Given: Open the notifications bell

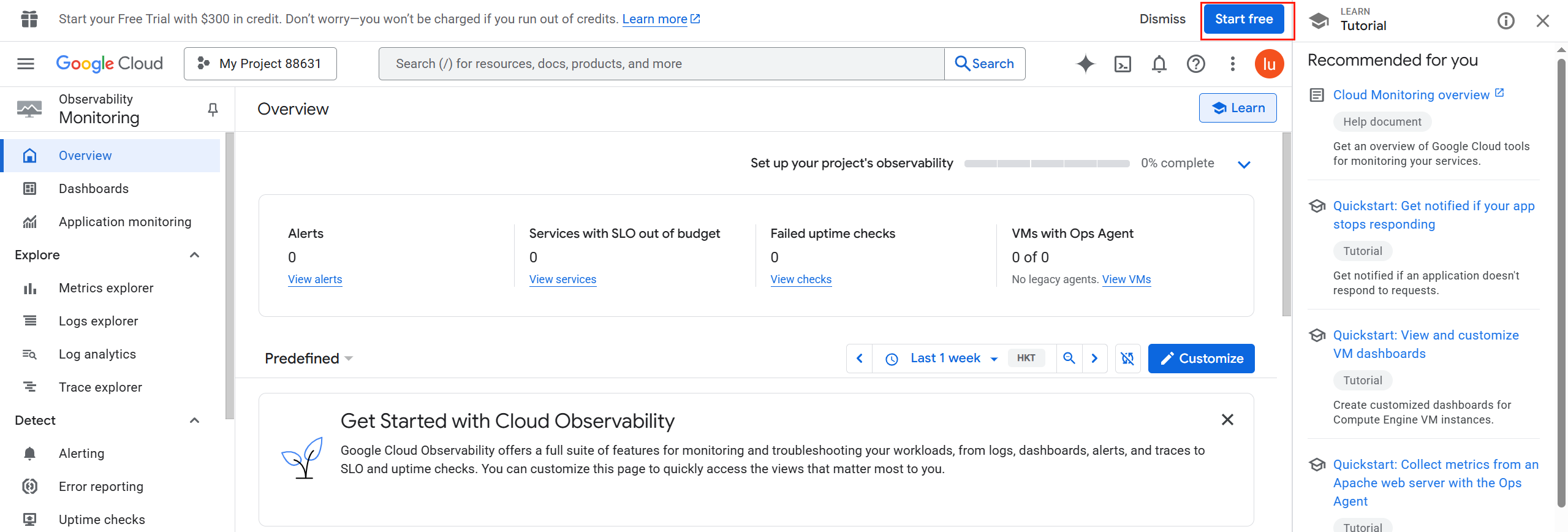Looking at the screenshot, I should [x=1159, y=64].
